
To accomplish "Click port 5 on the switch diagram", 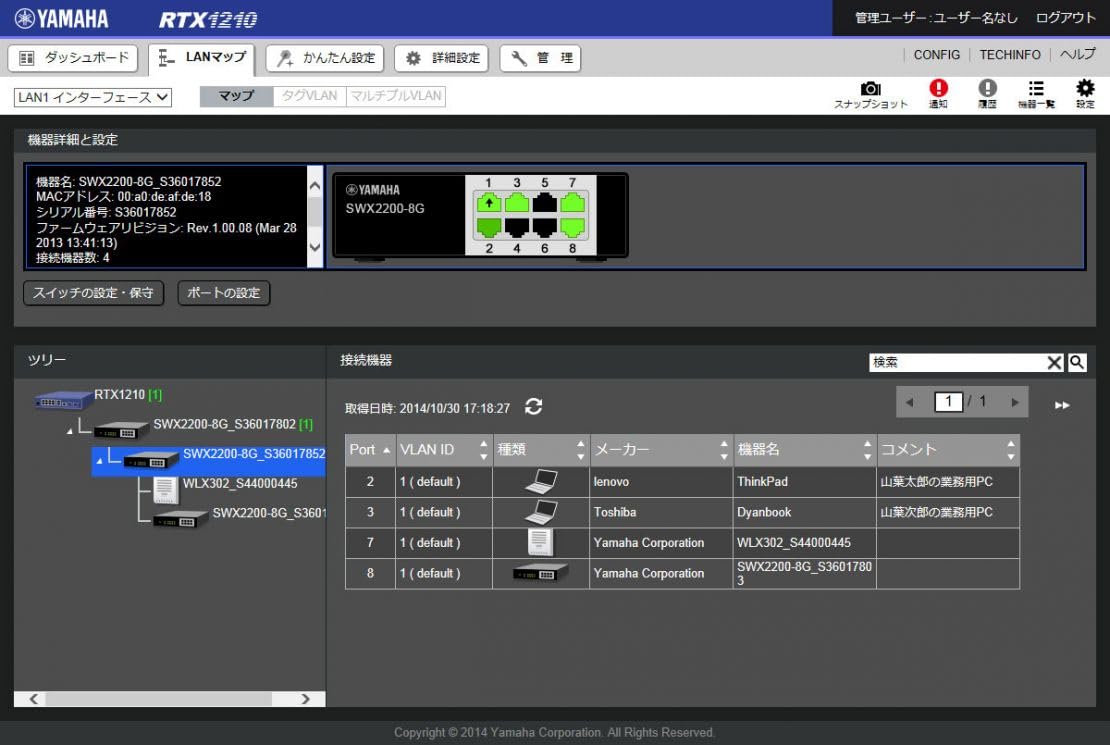I will (544, 203).
